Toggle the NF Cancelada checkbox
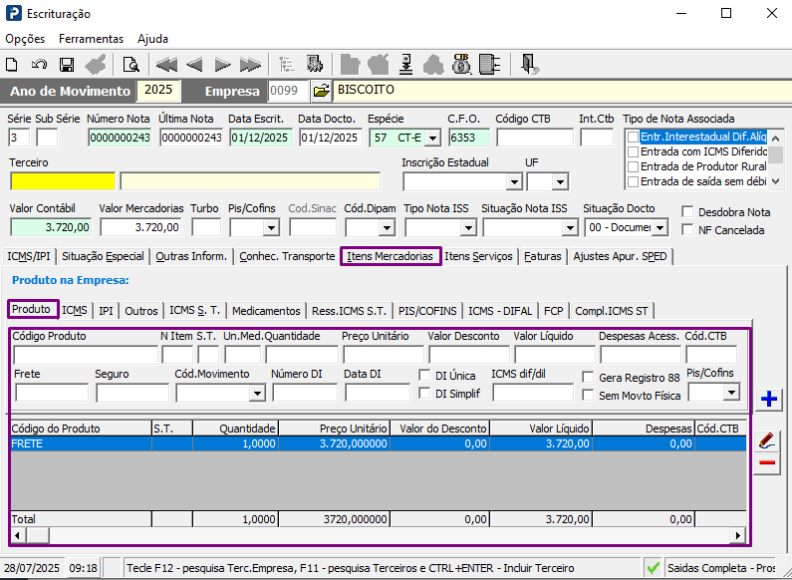 click(688, 230)
